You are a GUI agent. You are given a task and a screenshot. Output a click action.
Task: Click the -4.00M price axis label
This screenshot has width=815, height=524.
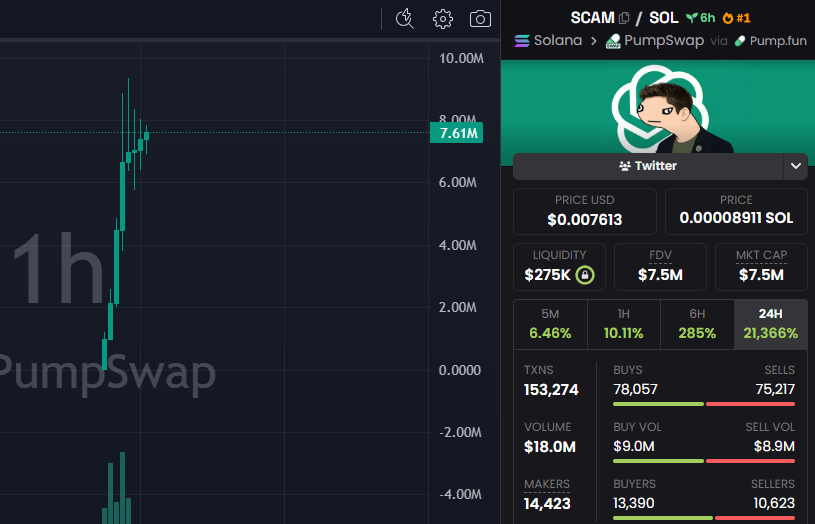click(x=461, y=494)
